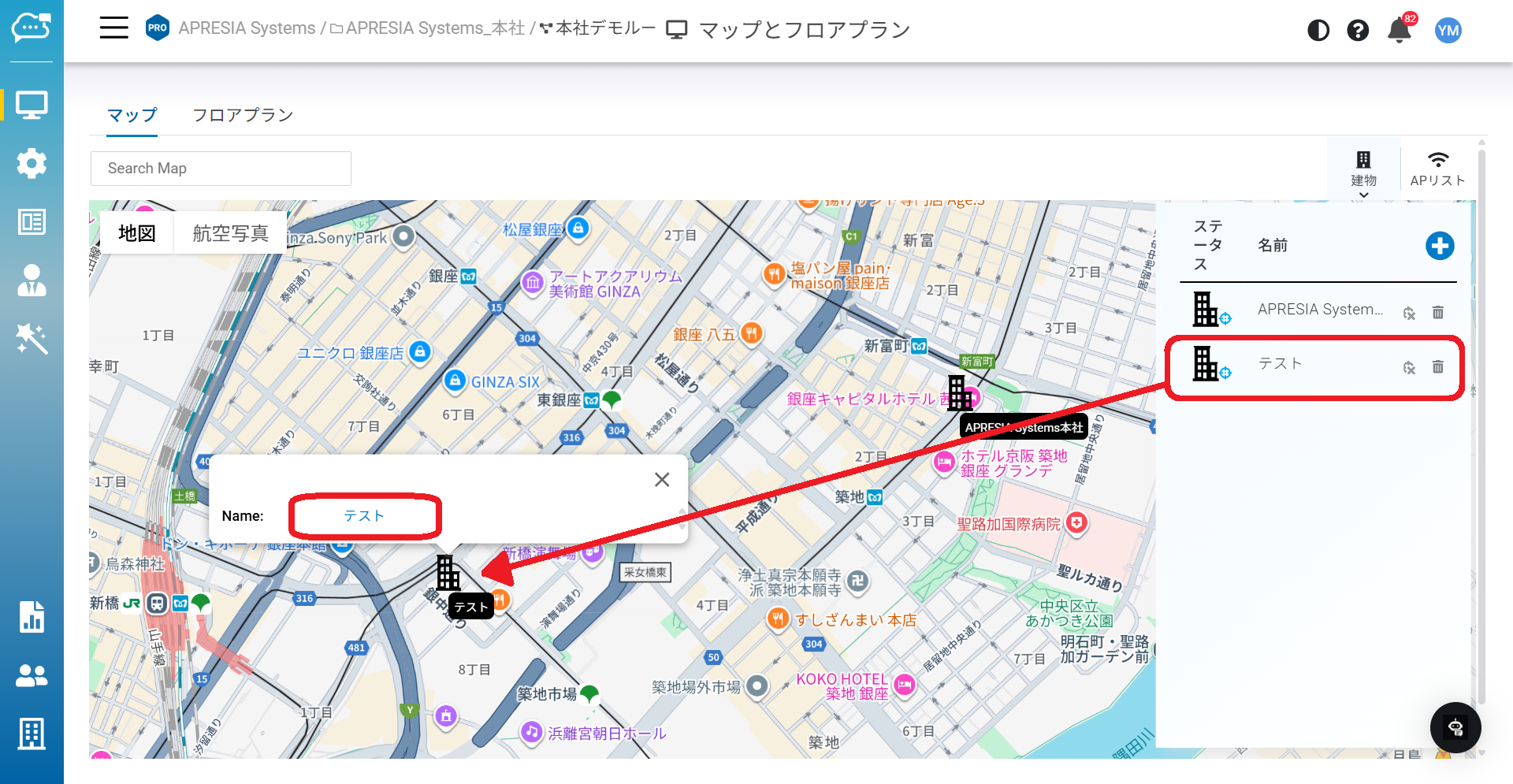
Task: Open the help question mark icon
Action: pos(1357,31)
